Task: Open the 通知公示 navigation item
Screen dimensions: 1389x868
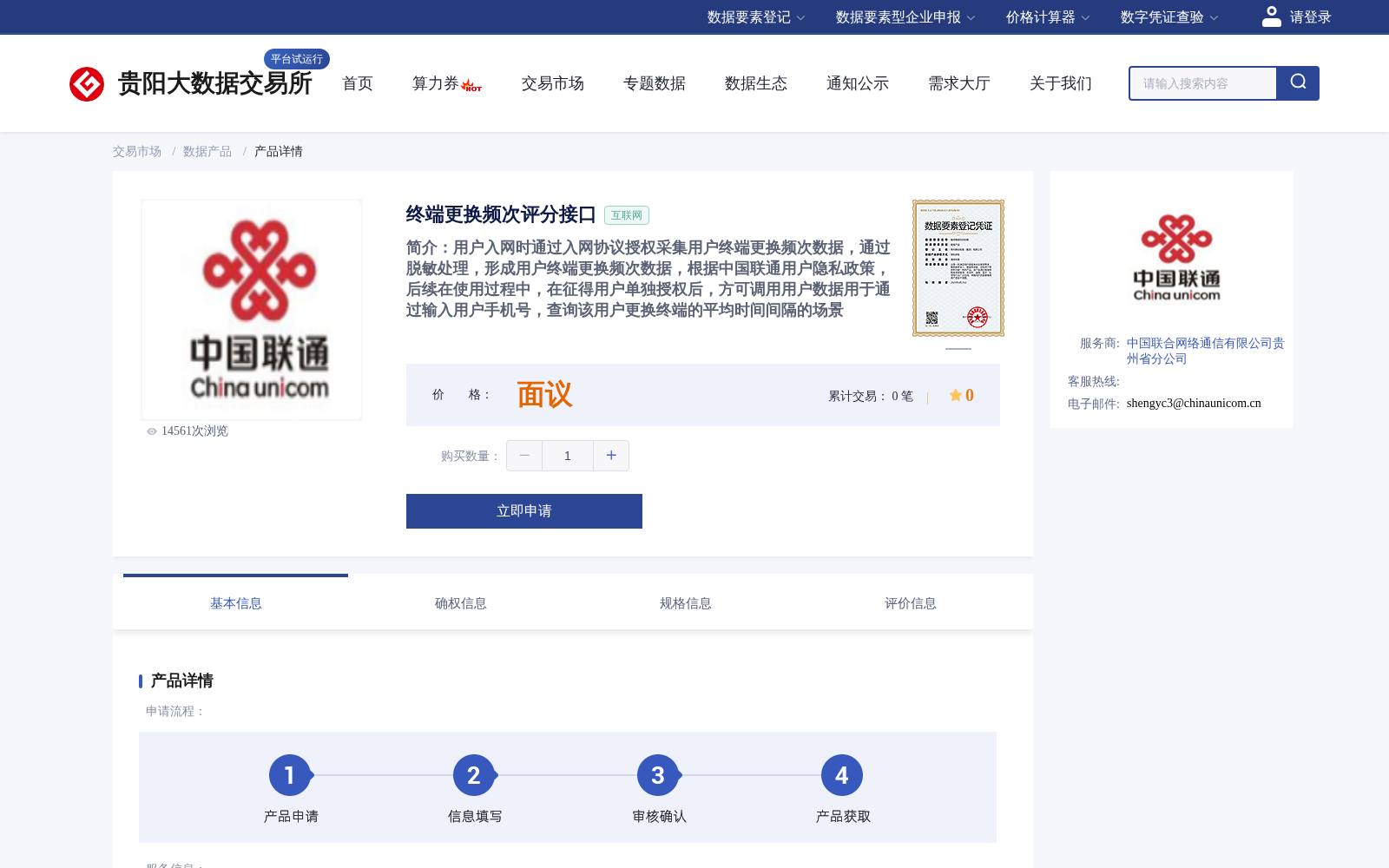Action: (858, 83)
